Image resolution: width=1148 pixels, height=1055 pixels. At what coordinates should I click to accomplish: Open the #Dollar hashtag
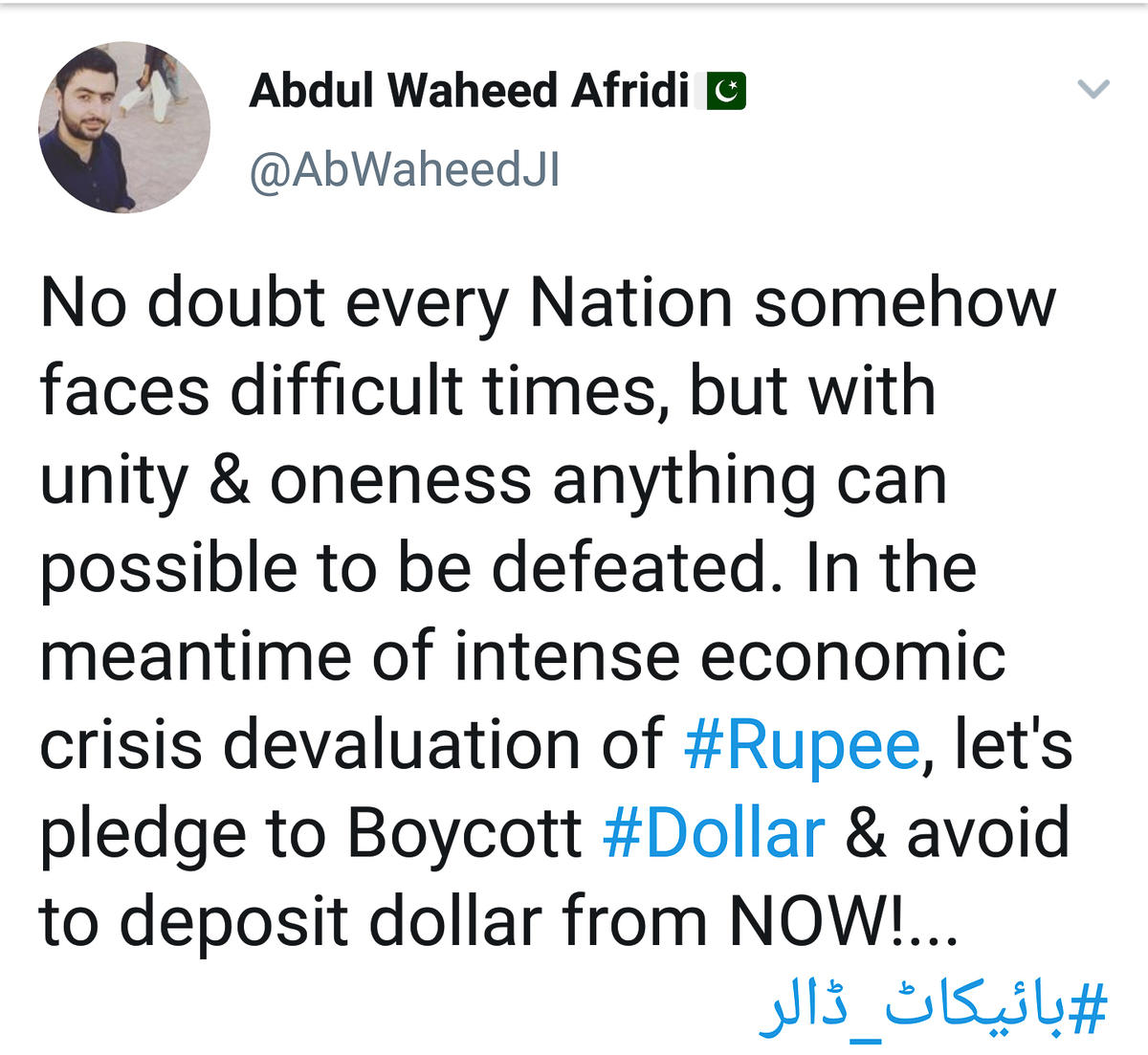pyautogui.click(x=714, y=833)
